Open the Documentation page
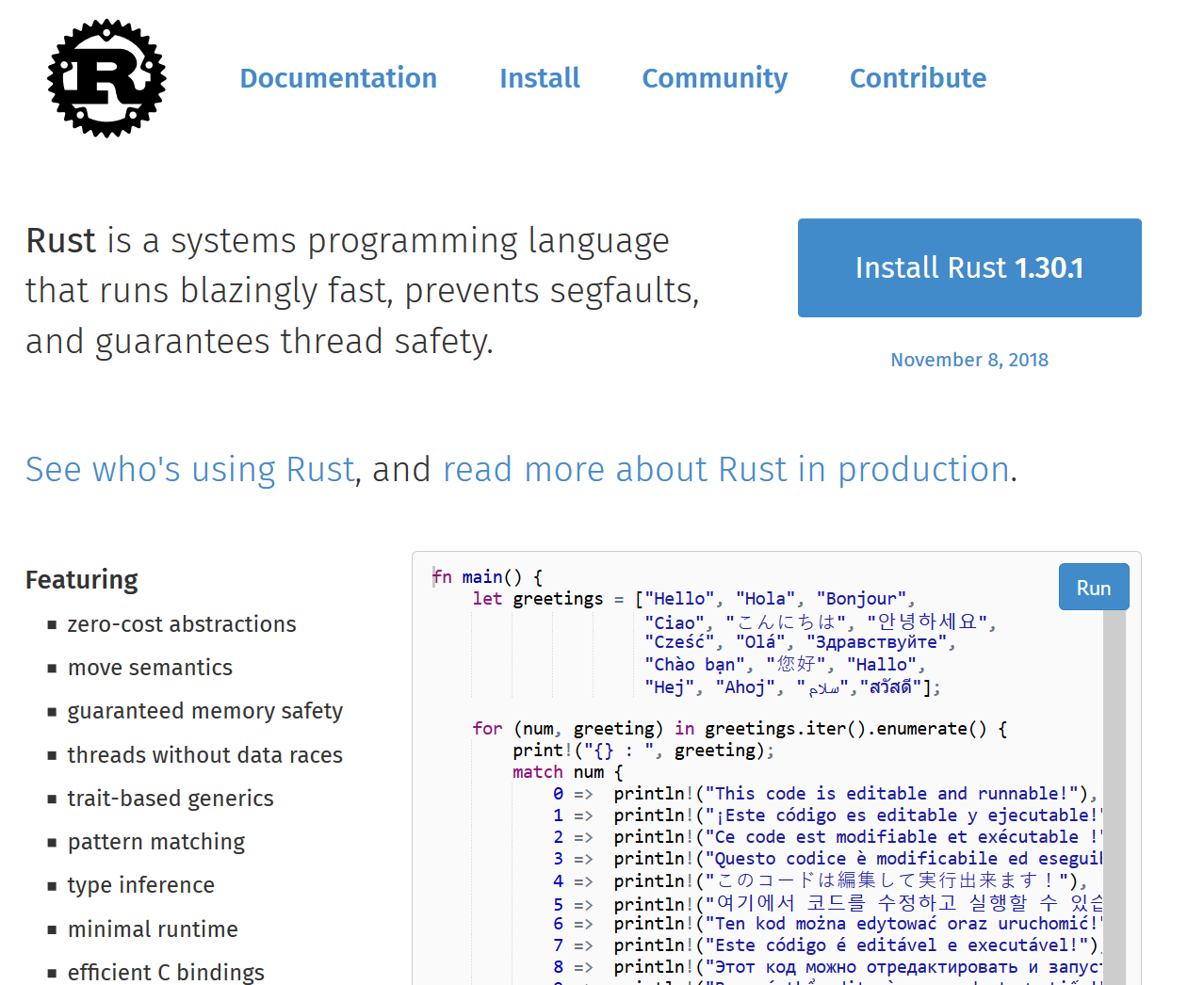Viewport: 1204px width, 985px height. click(338, 78)
